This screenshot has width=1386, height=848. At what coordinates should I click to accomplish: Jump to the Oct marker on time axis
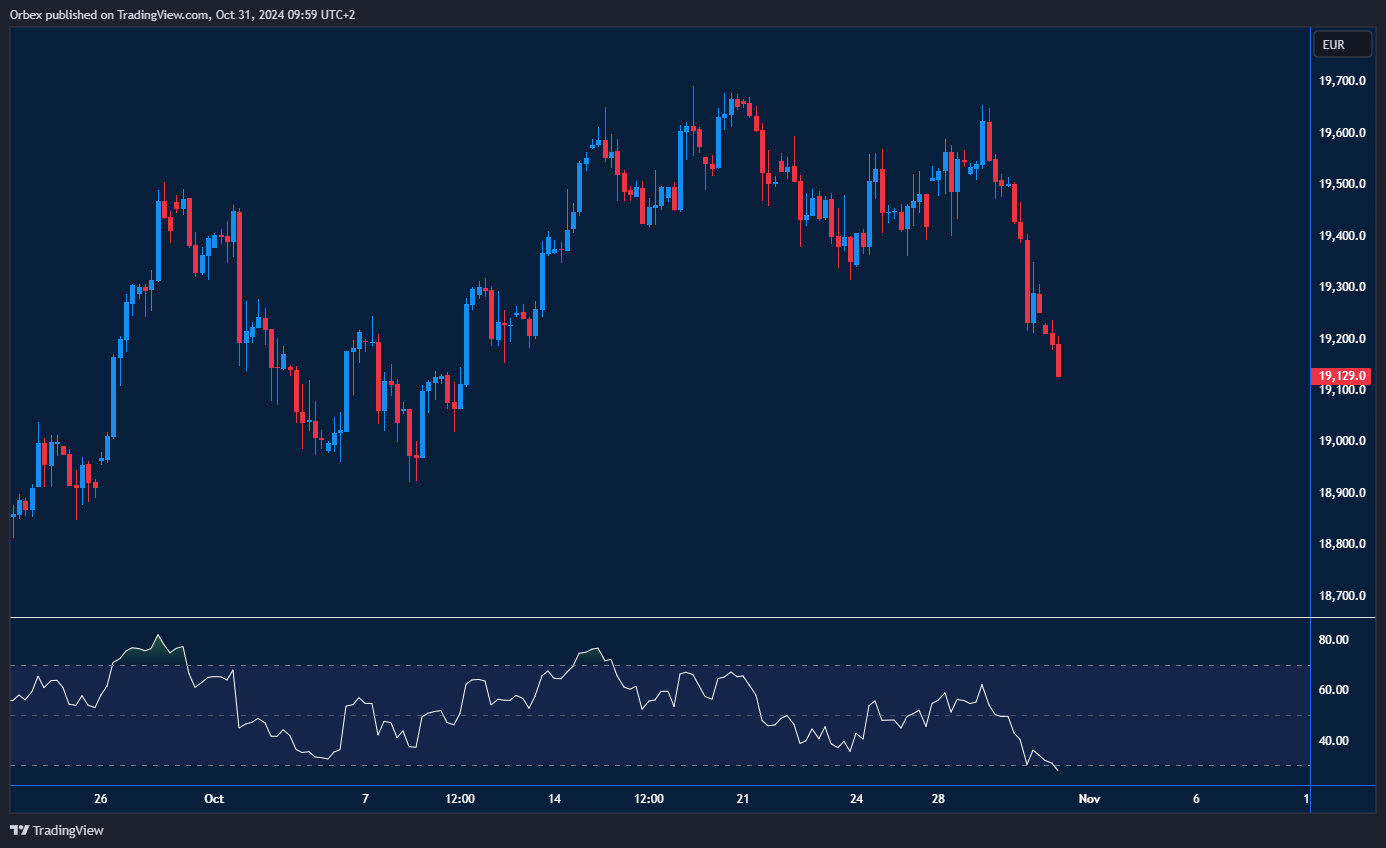point(213,799)
